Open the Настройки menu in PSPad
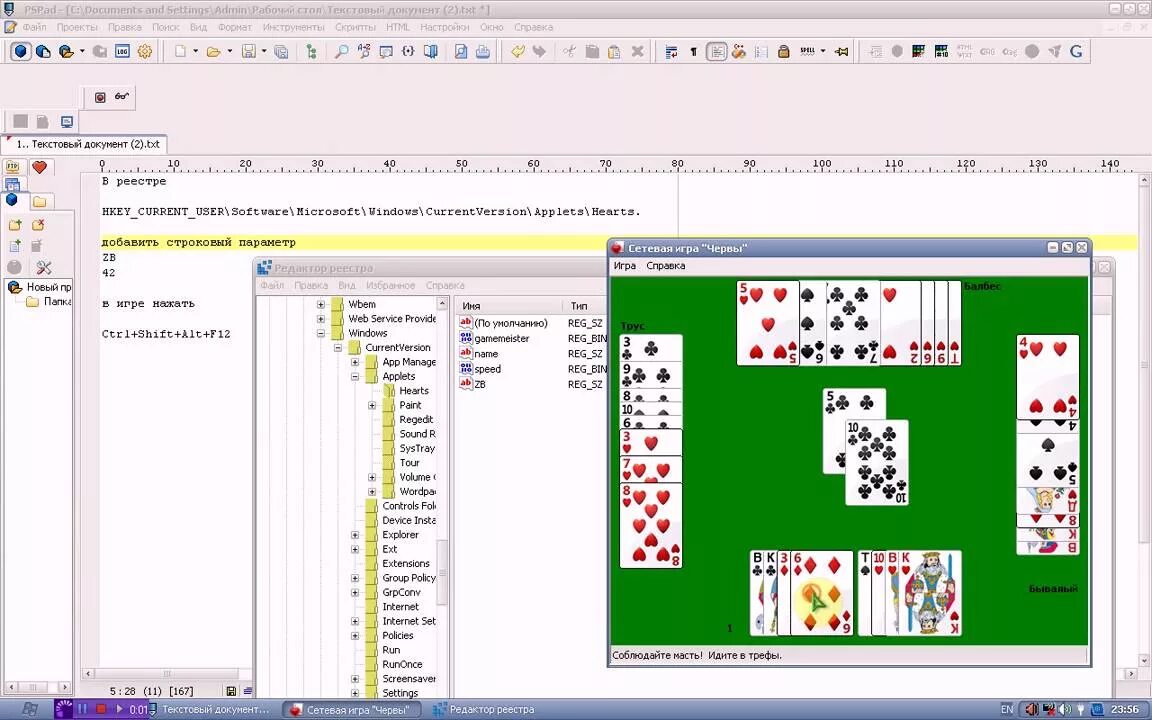The image size is (1152, 720). pyautogui.click(x=444, y=27)
